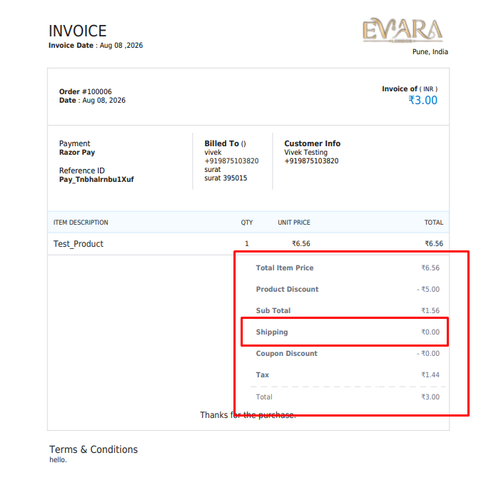Select the Shipping value ₹0.00

[430, 332]
